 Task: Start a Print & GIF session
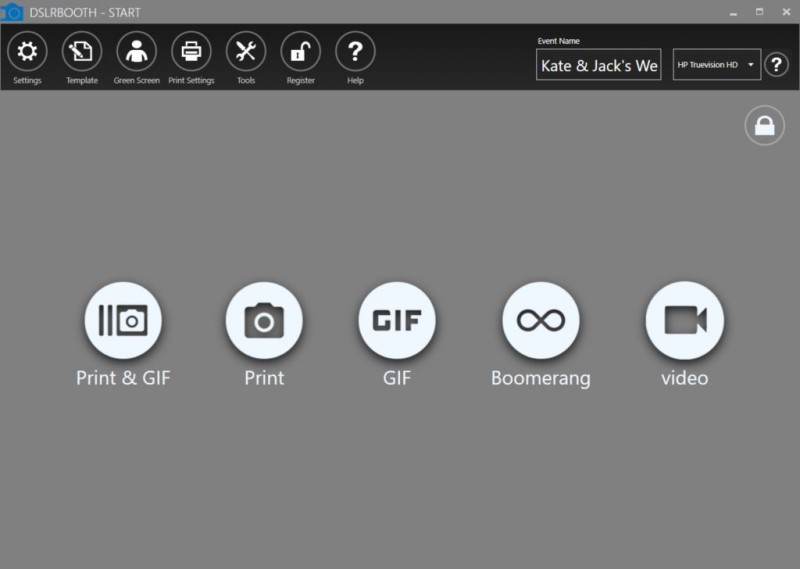click(x=123, y=320)
